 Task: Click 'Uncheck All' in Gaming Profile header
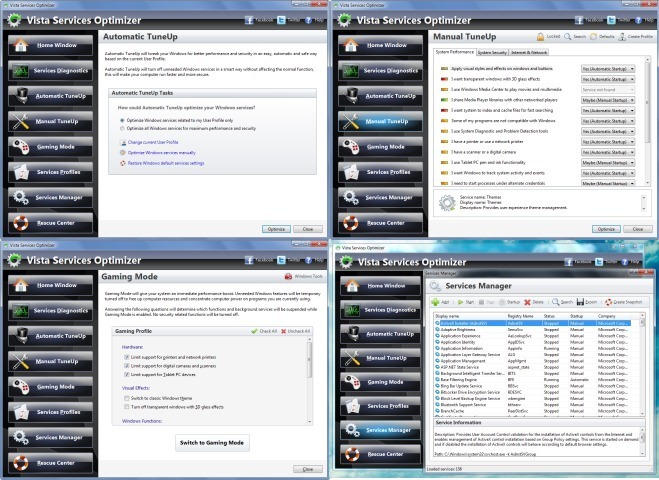[295, 331]
